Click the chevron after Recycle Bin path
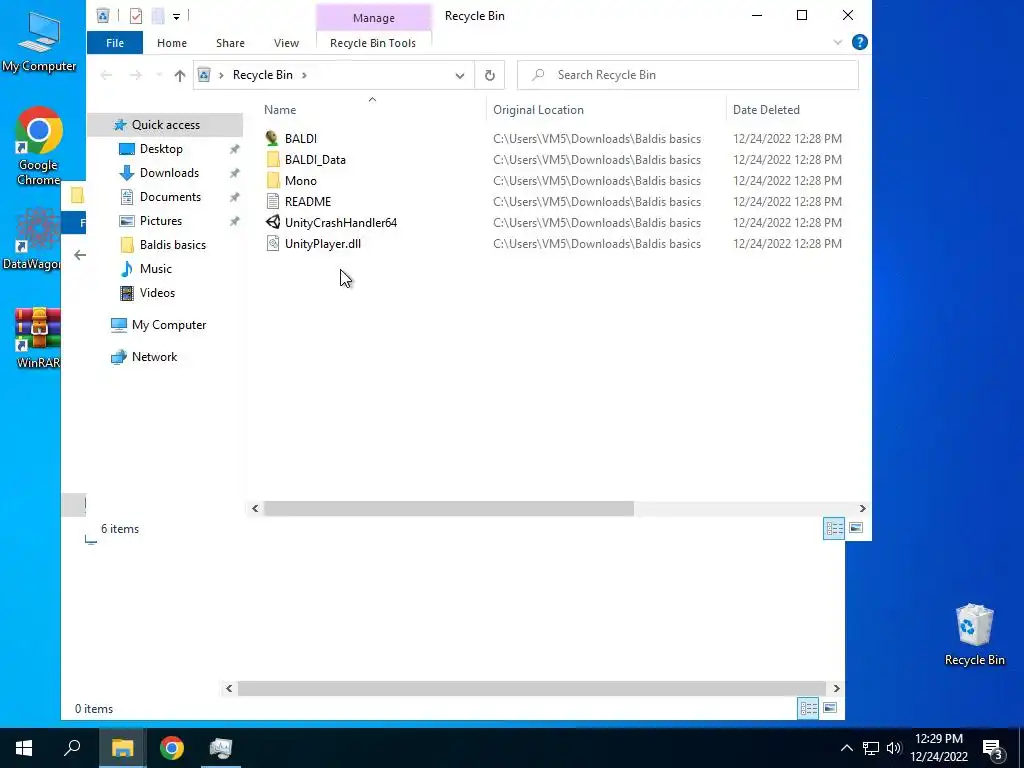The image size is (1024, 768). [x=304, y=75]
